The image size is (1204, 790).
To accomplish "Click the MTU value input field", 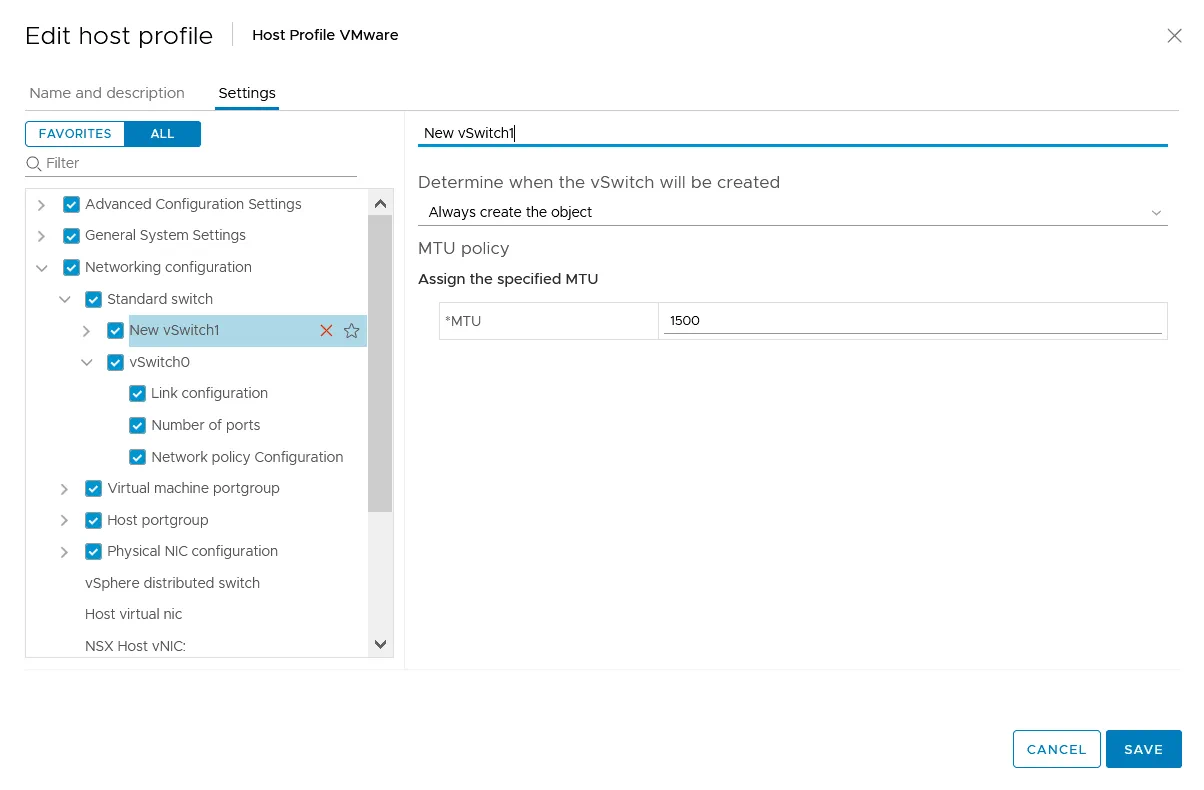I will pyautogui.click(x=912, y=321).
